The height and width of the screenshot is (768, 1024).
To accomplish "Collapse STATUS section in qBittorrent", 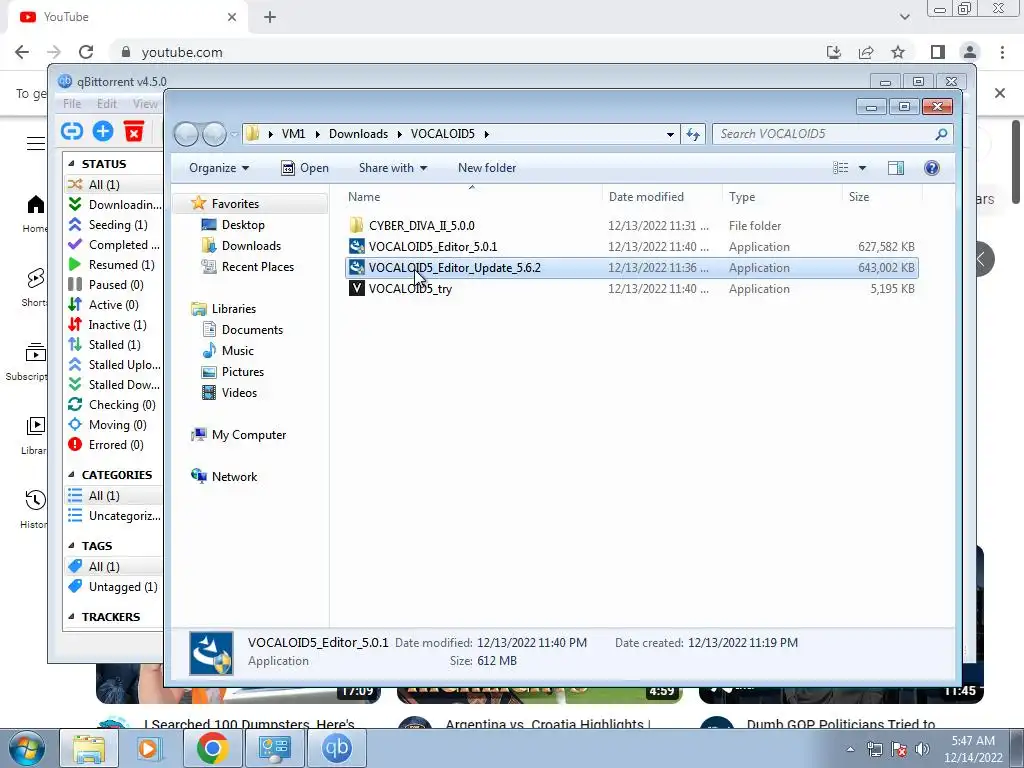I will pos(71,164).
